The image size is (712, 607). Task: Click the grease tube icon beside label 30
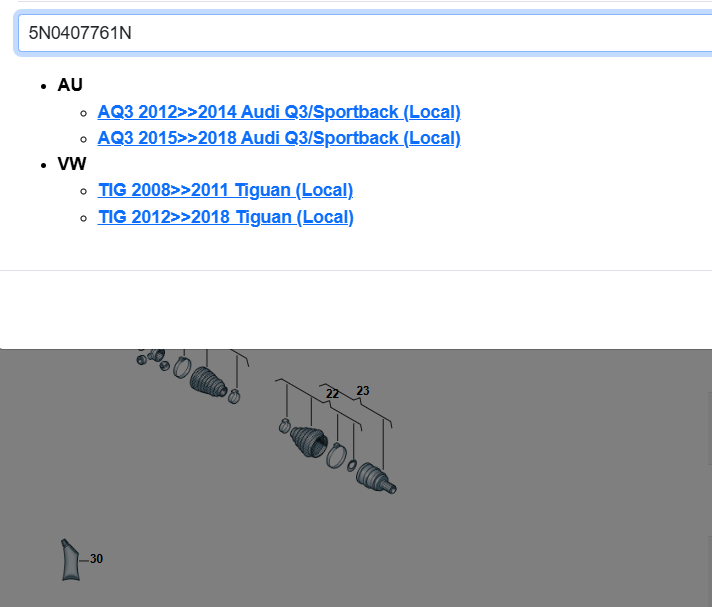71,560
